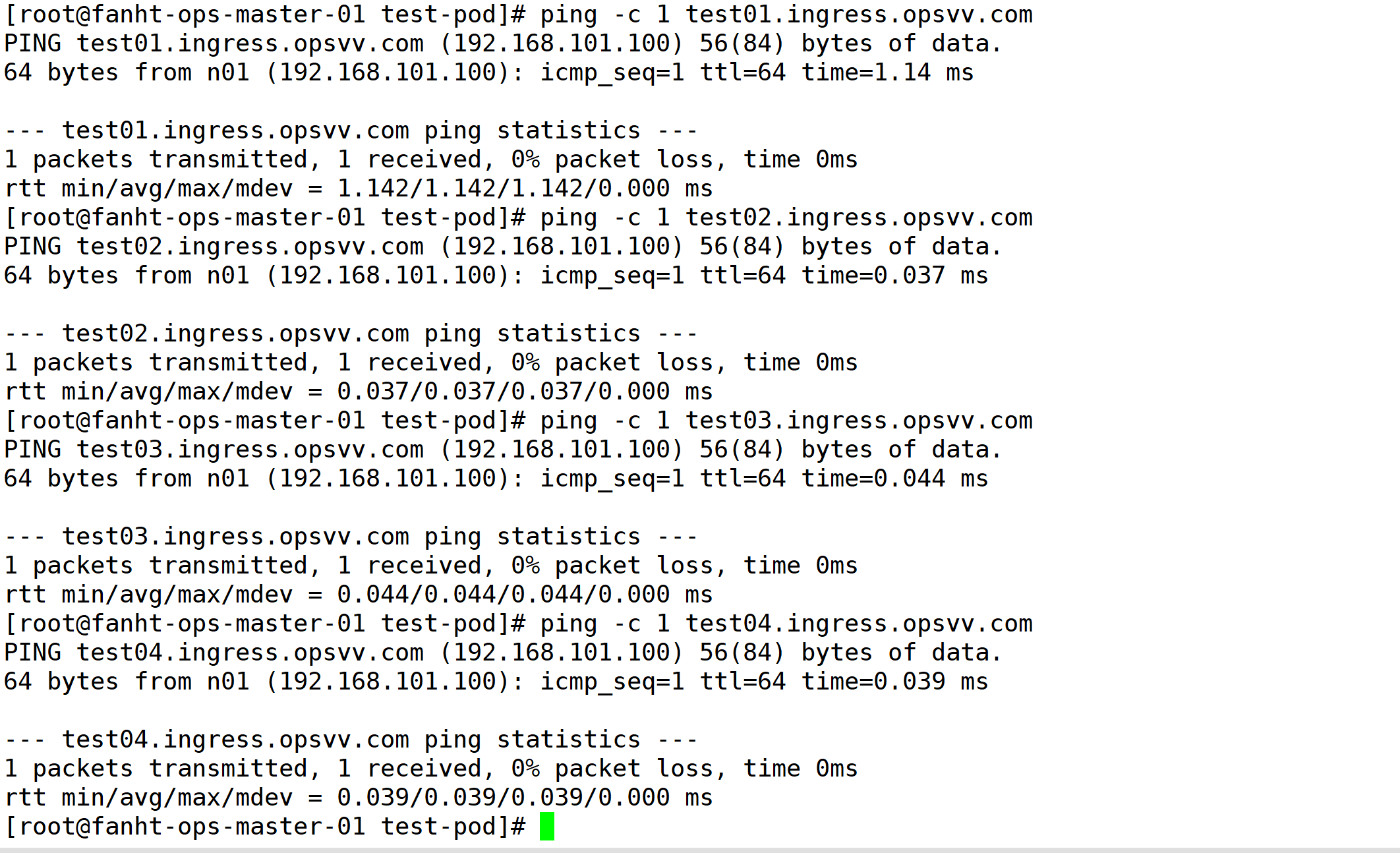Image resolution: width=1400 pixels, height=853 pixels.
Task: Click the test03 ping statistics header line
Action: [x=351, y=537]
